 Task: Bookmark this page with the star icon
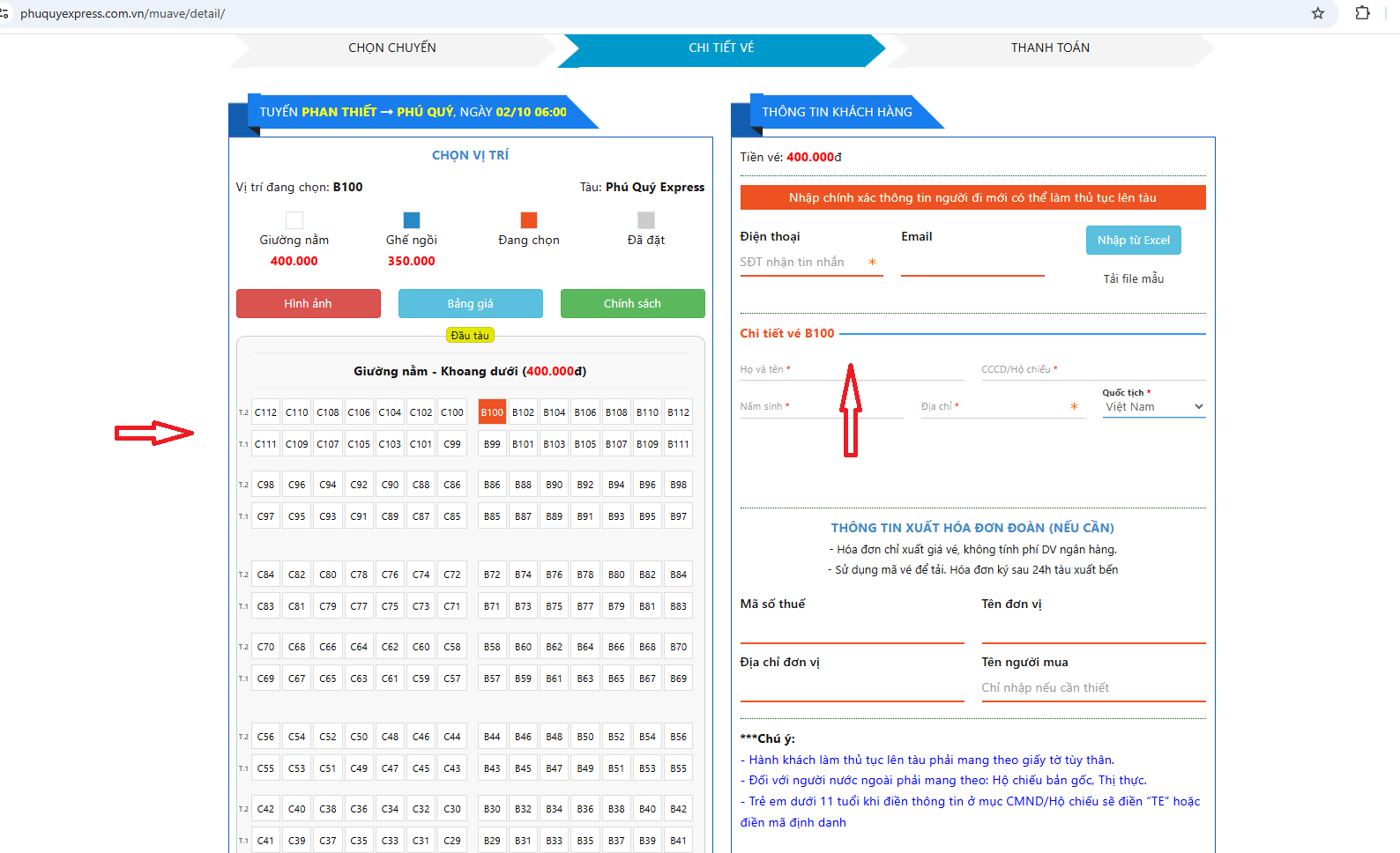[1317, 13]
